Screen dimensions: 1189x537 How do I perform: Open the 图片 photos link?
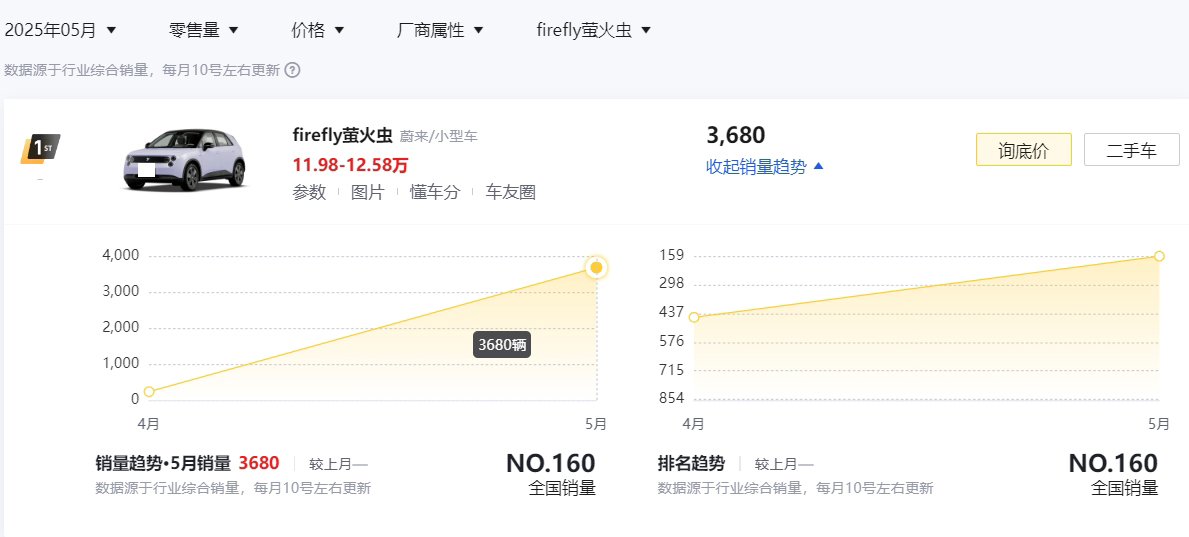(368, 193)
